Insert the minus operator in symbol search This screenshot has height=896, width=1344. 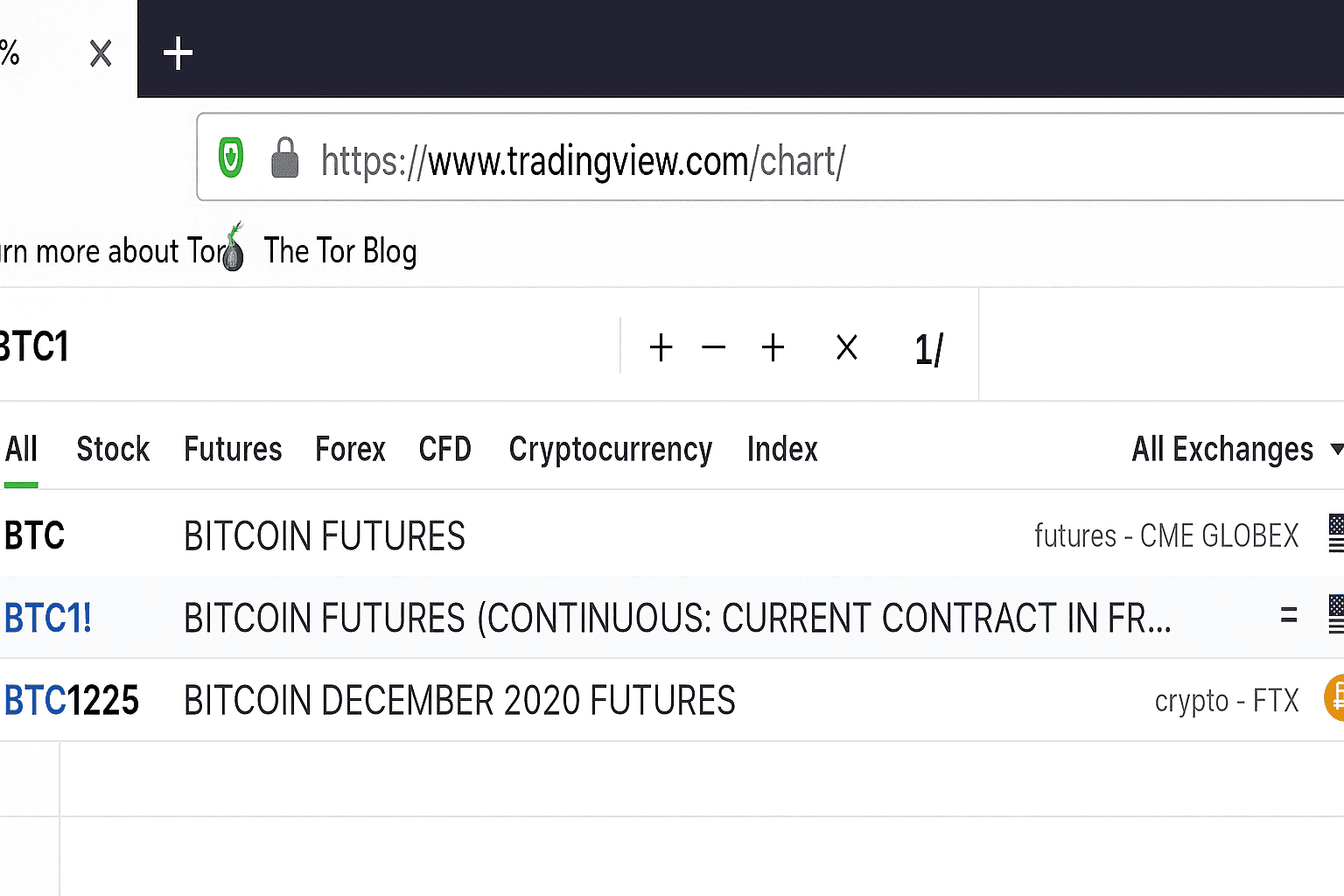coord(713,347)
